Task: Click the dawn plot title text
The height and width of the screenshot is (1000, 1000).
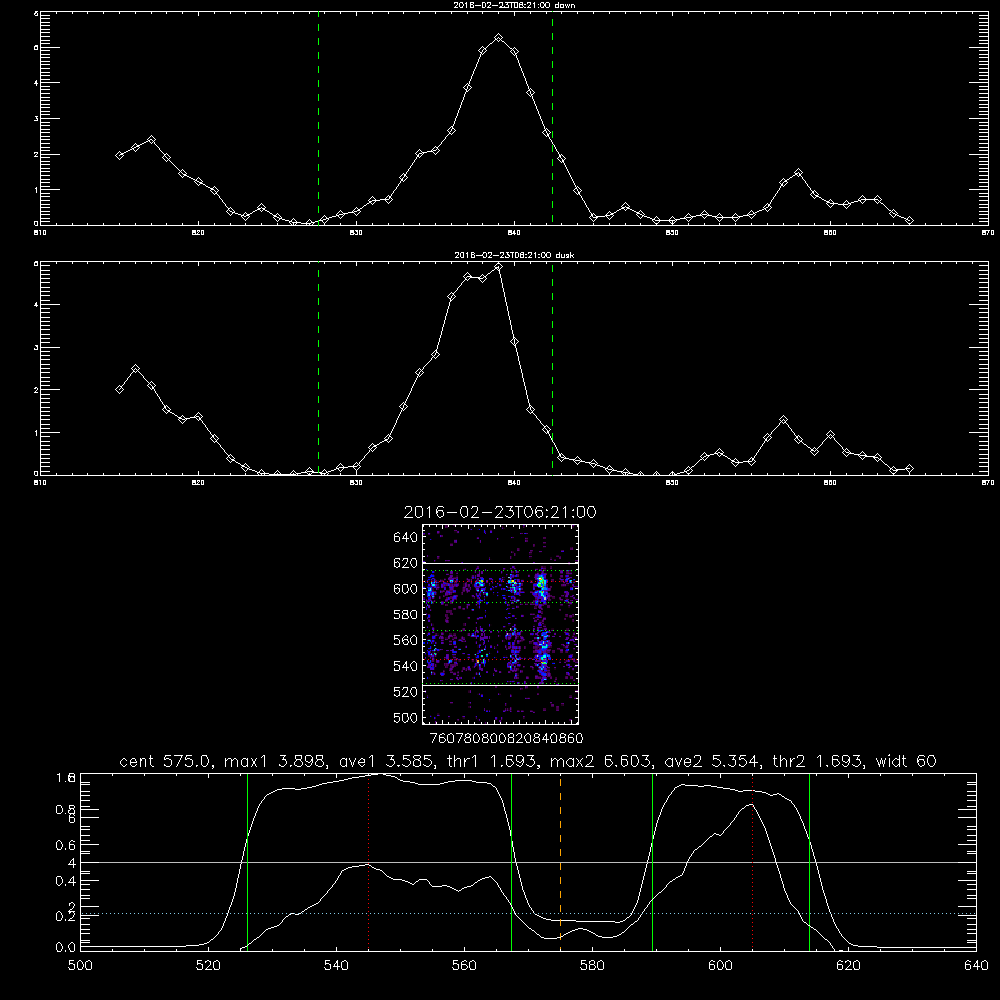Action: tap(513, 5)
